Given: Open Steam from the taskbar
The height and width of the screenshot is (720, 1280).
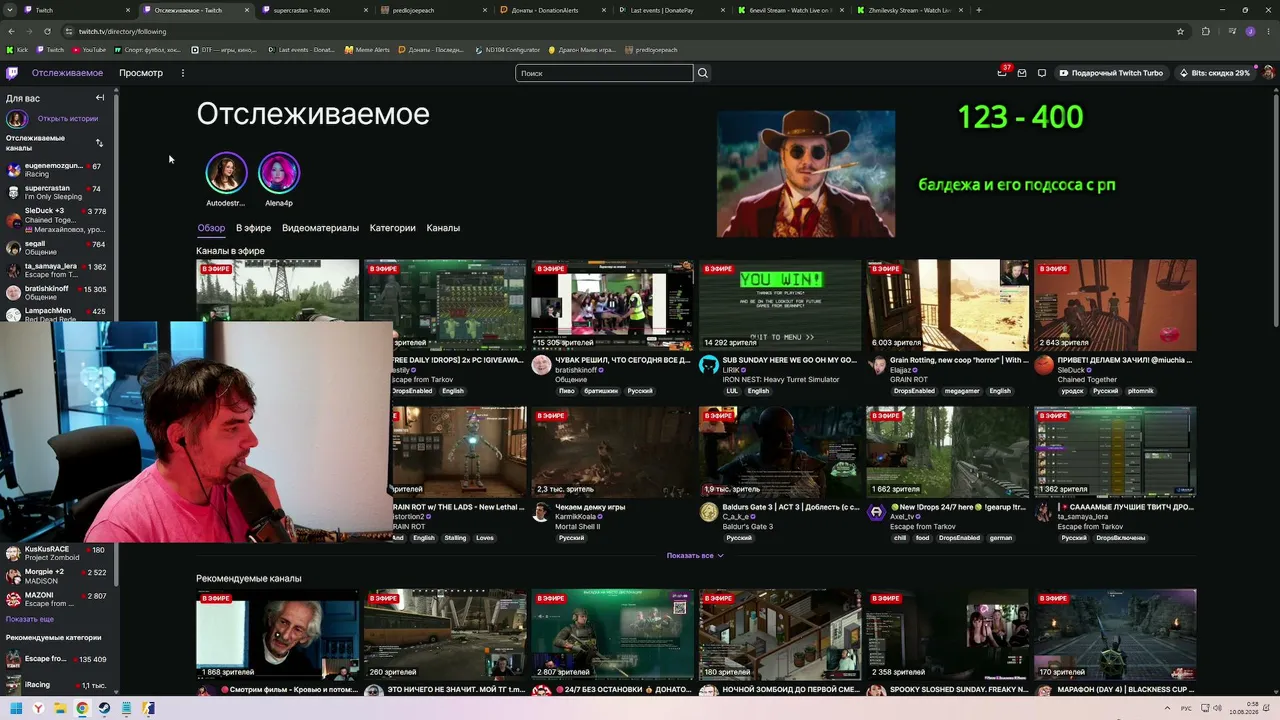Looking at the screenshot, I should point(104,709).
